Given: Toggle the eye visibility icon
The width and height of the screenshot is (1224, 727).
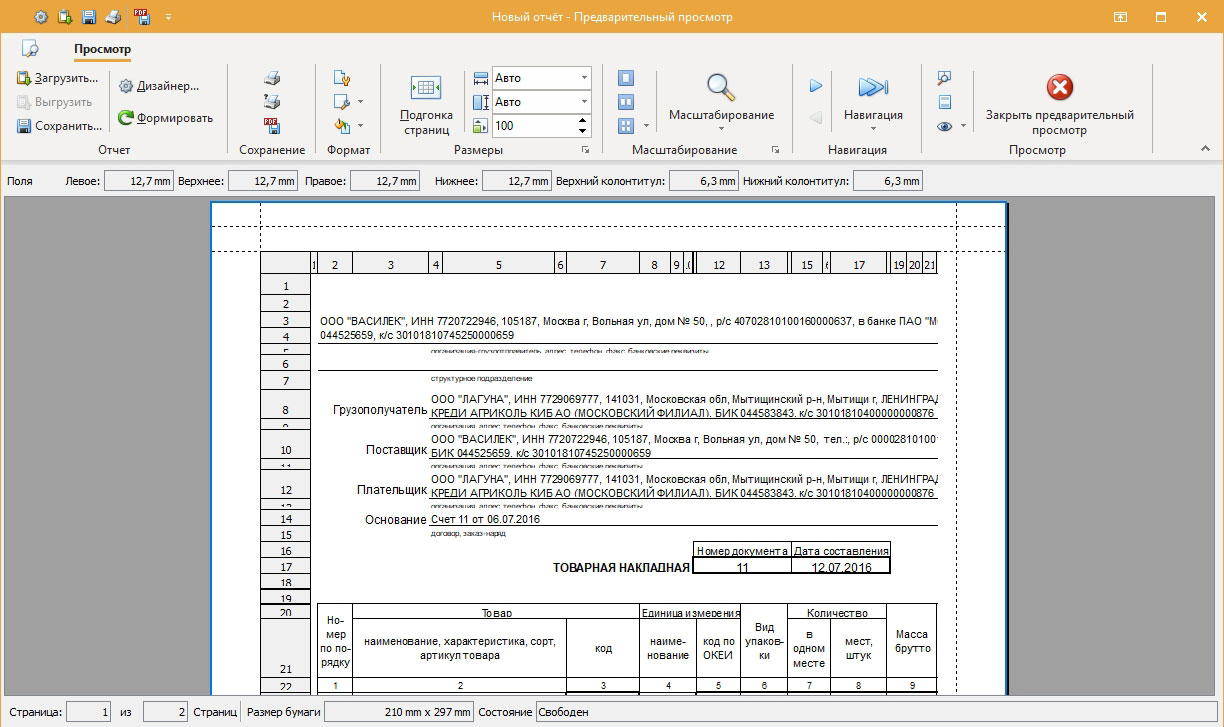Looking at the screenshot, I should [x=944, y=126].
